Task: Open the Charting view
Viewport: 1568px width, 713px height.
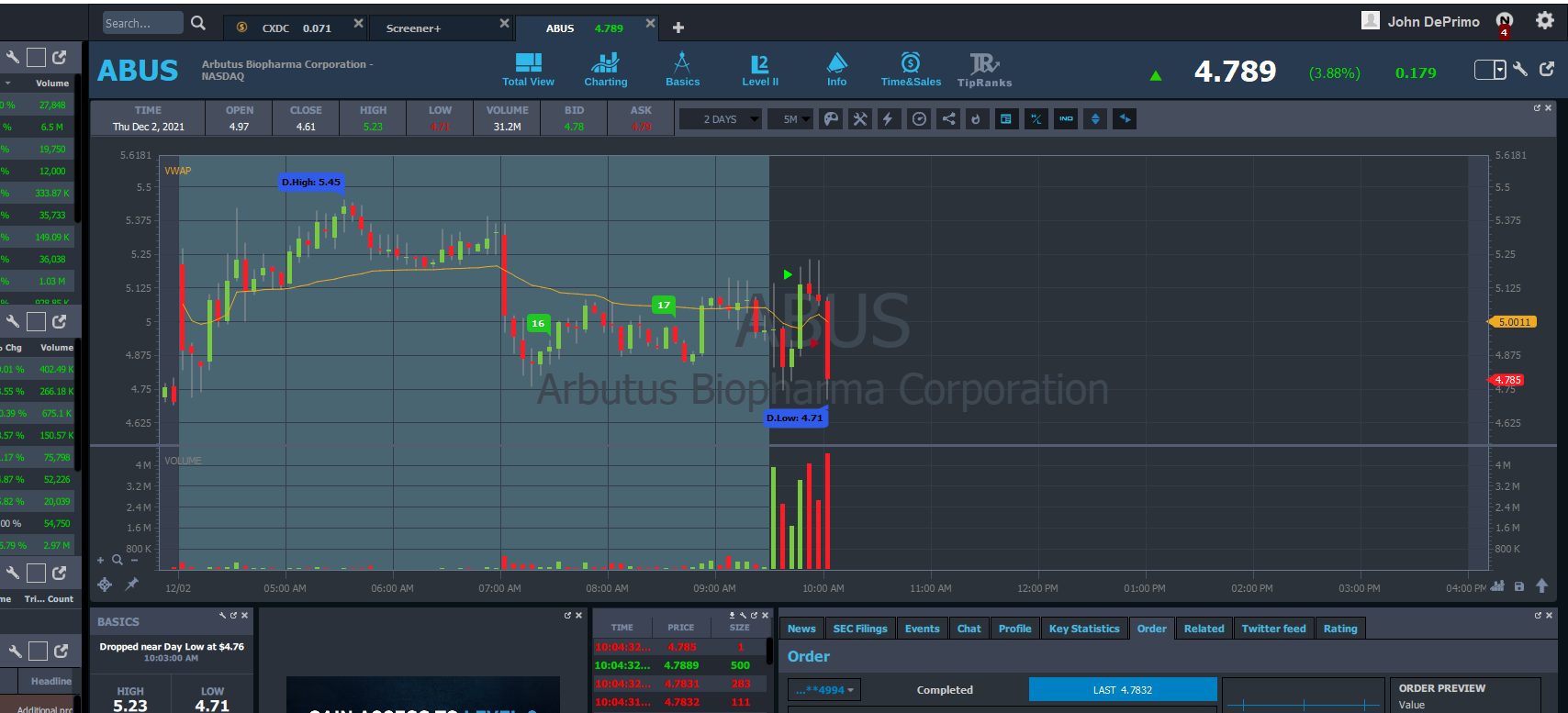Action: point(606,70)
